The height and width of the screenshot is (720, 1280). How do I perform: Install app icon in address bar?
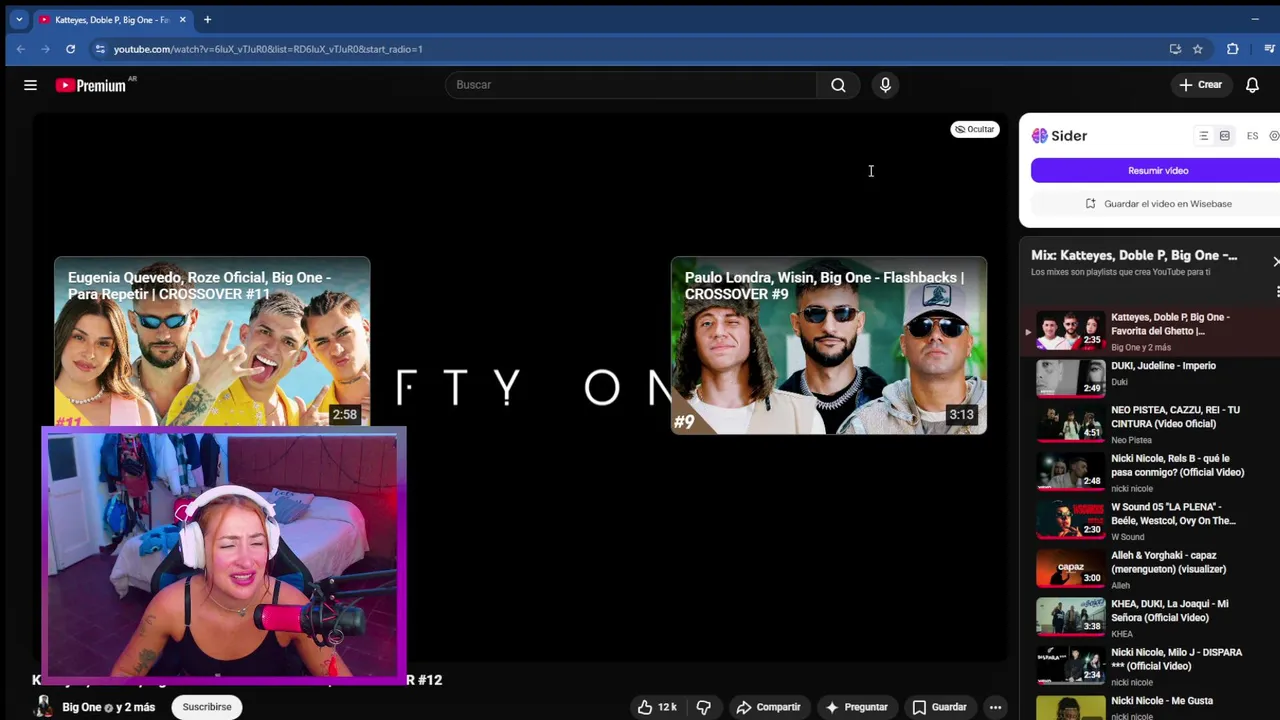click(x=1175, y=49)
